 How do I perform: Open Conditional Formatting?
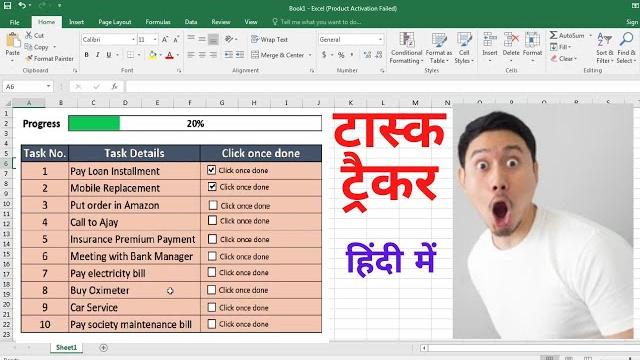(406, 48)
